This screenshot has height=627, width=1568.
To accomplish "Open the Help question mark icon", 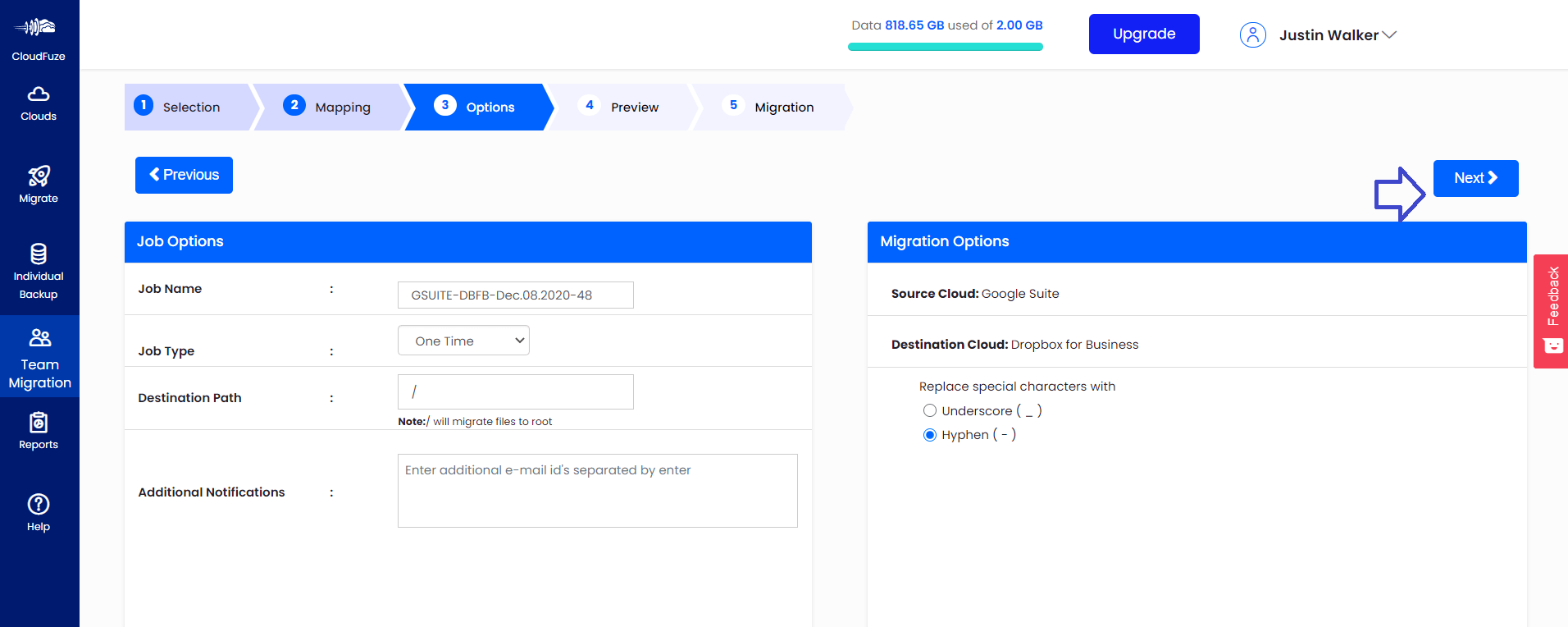I will point(39,504).
